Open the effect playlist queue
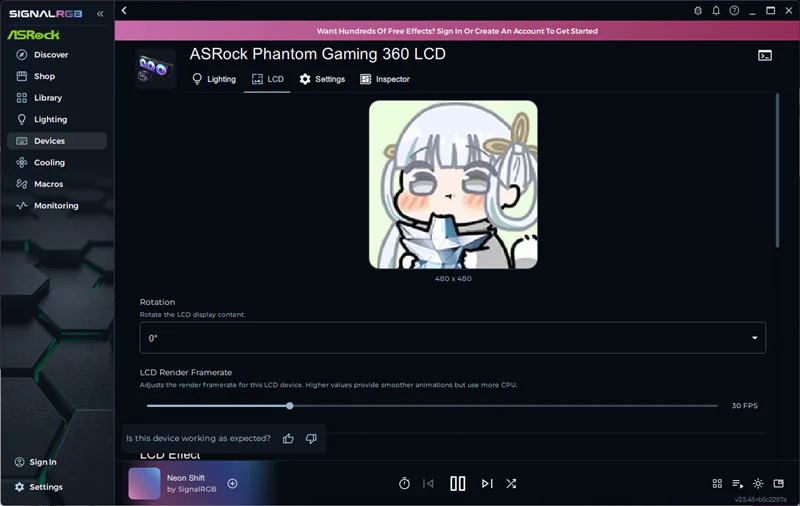 pos(738,484)
